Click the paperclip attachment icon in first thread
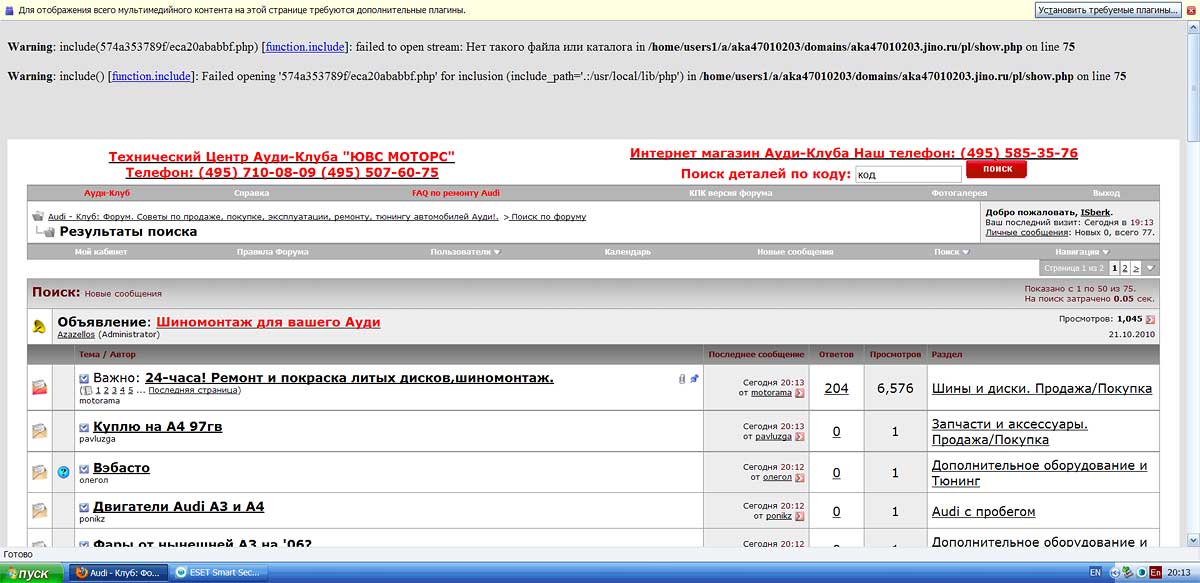Viewport: 1200px width, 583px height. (x=681, y=379)
